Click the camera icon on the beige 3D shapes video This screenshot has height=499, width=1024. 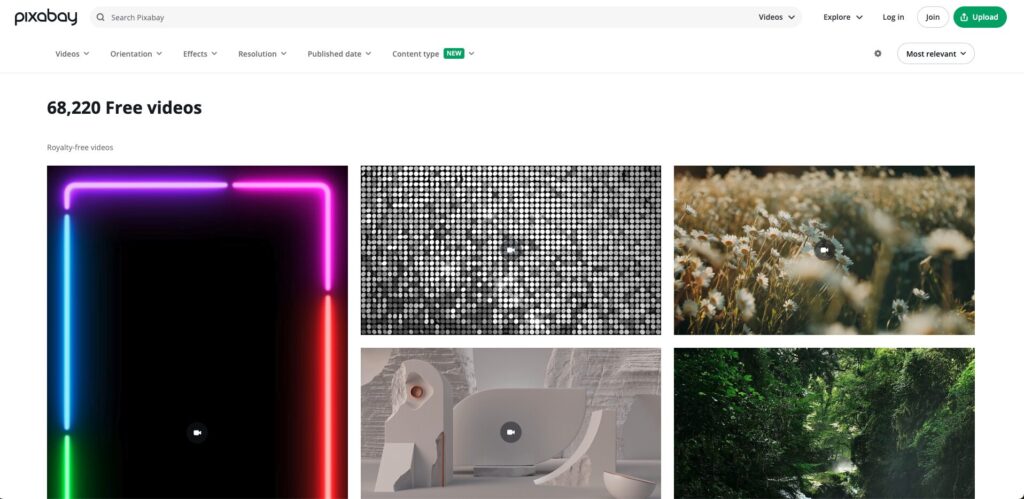(x=511, y=432)
